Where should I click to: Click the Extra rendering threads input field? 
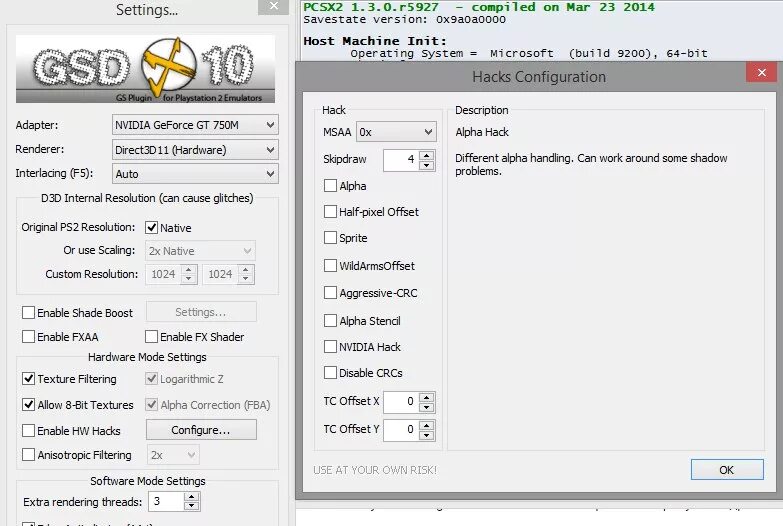click(x=166, y=502)
